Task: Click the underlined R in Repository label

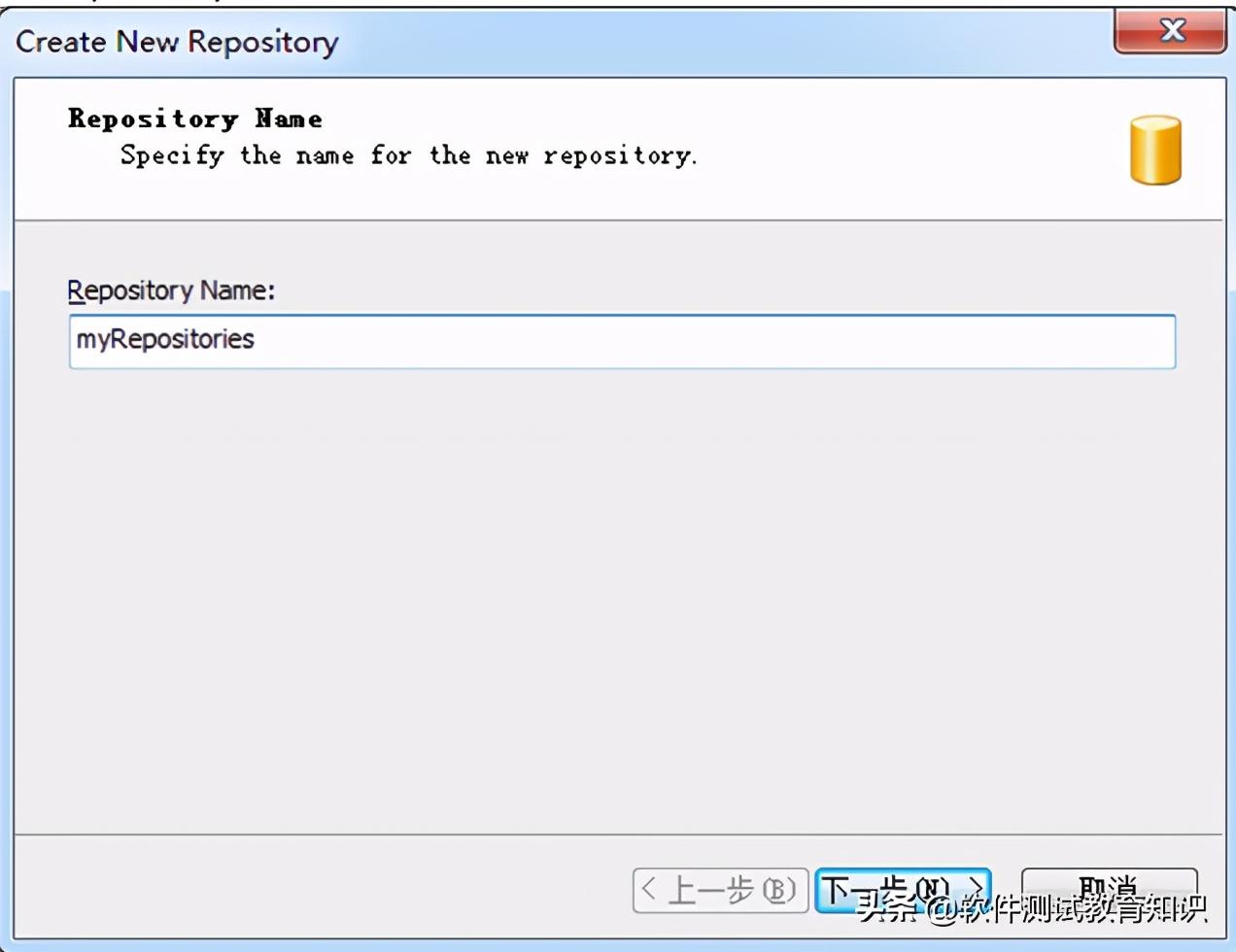Action: (x=76, y=290)
